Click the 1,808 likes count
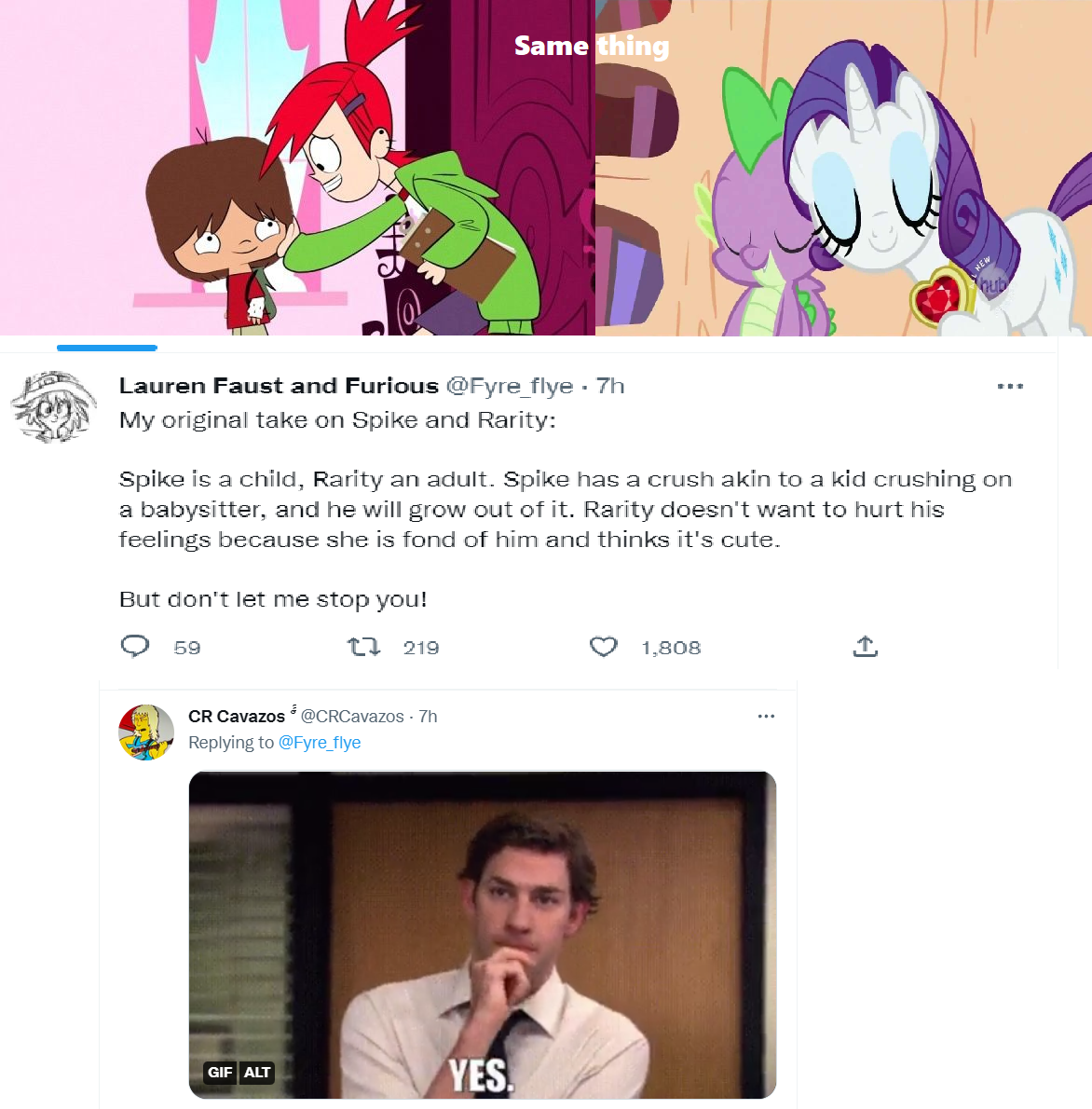This screenshot has height=1109, width=1092. pos(671,647)
